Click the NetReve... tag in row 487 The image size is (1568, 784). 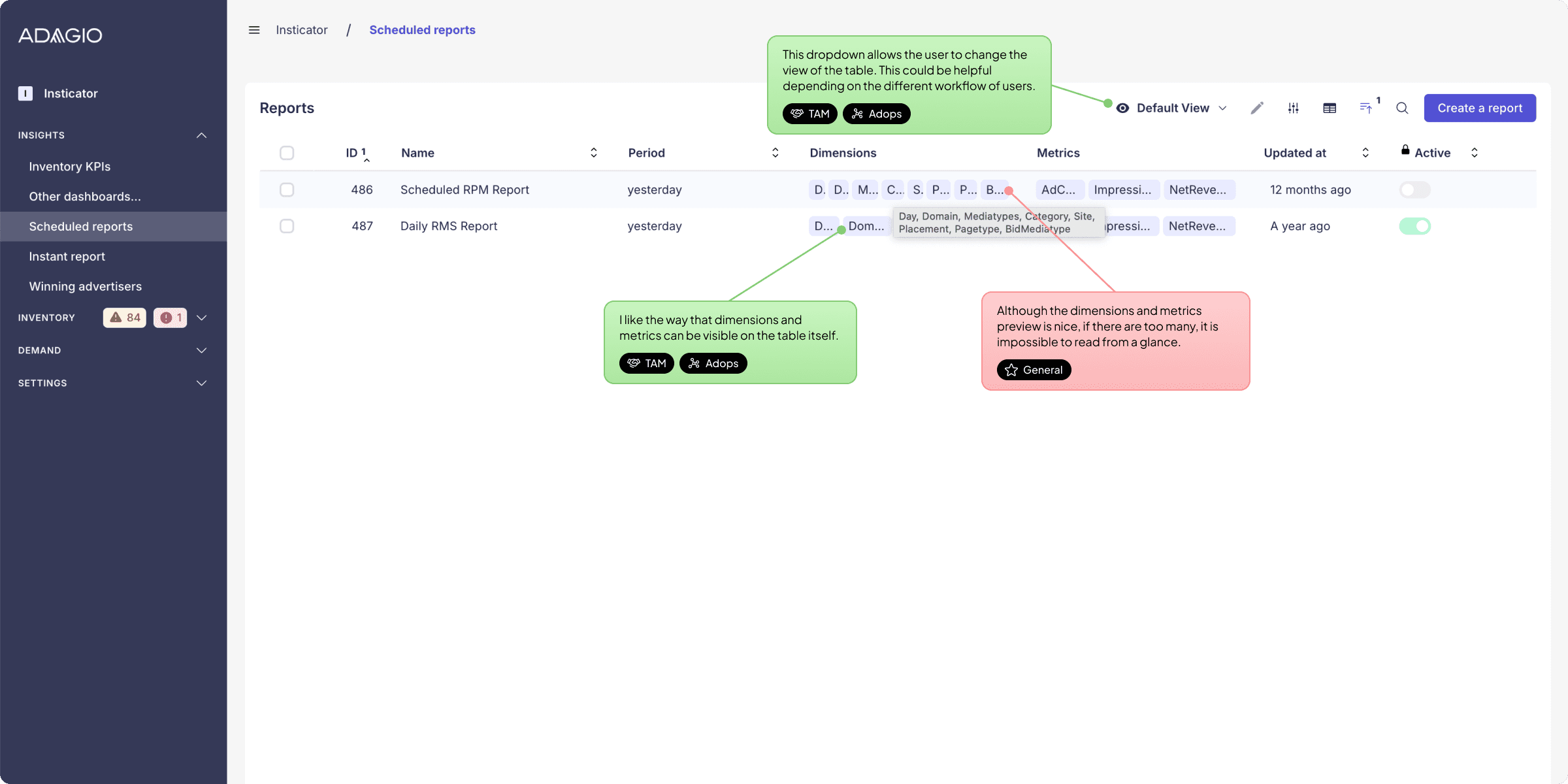pyautogui.click(x=1198, y=226)
